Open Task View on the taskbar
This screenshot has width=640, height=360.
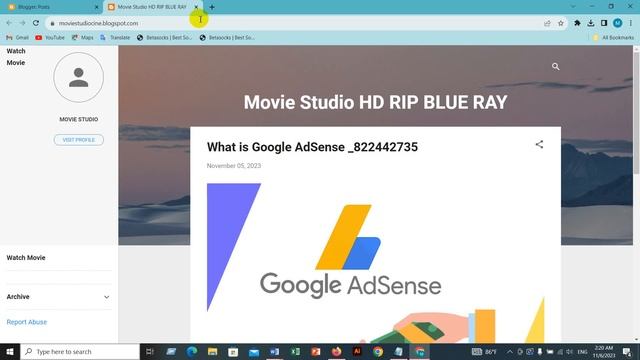(149, 351)
